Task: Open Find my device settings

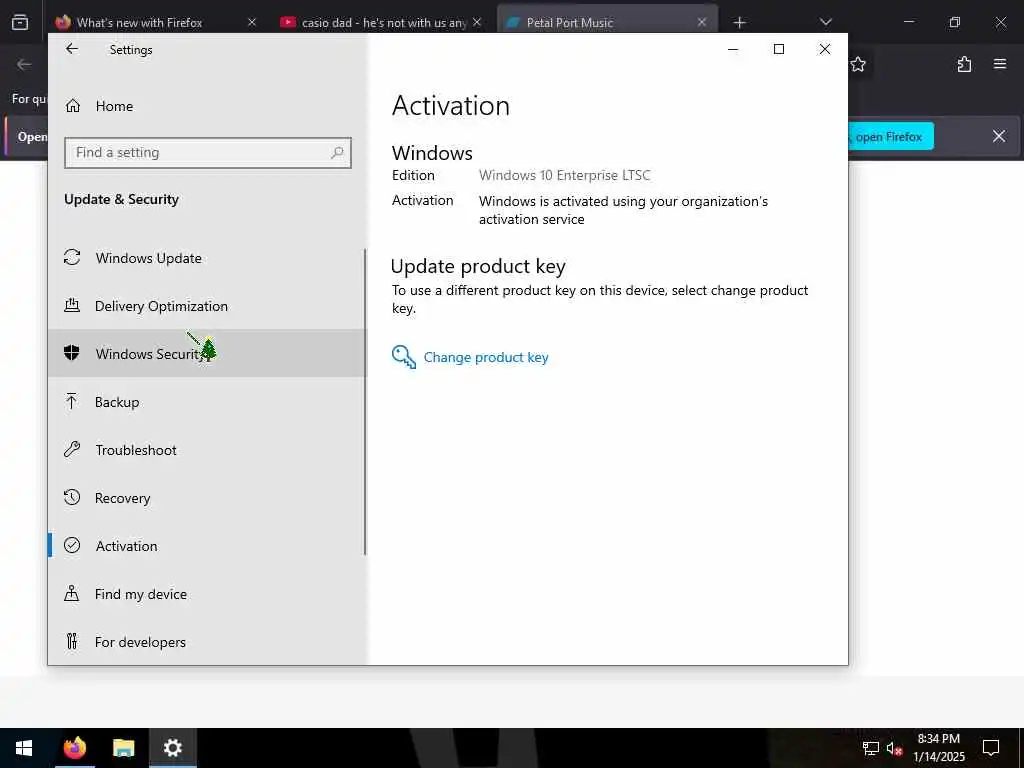Action: 207,594
